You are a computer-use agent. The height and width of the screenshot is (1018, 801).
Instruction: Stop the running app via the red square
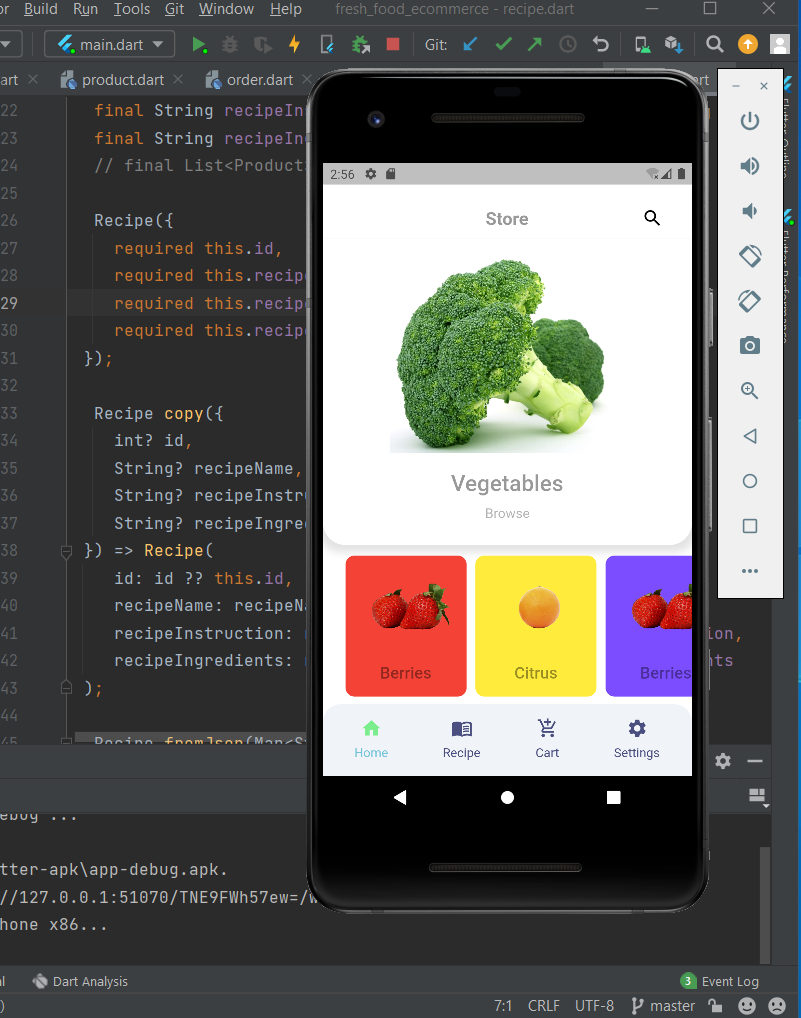(392, 44)
